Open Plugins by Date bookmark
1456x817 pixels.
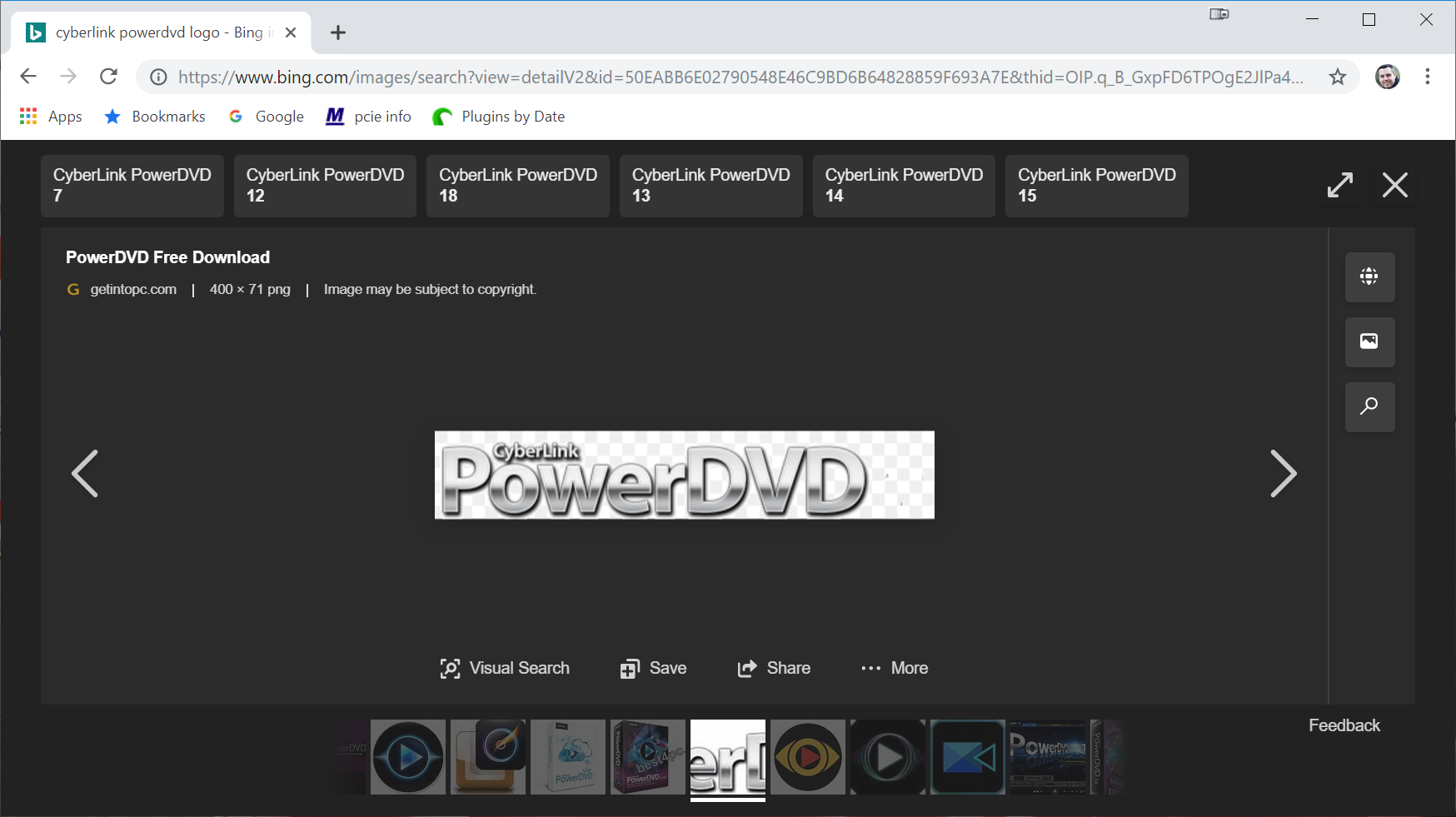[x=499, y=117]
